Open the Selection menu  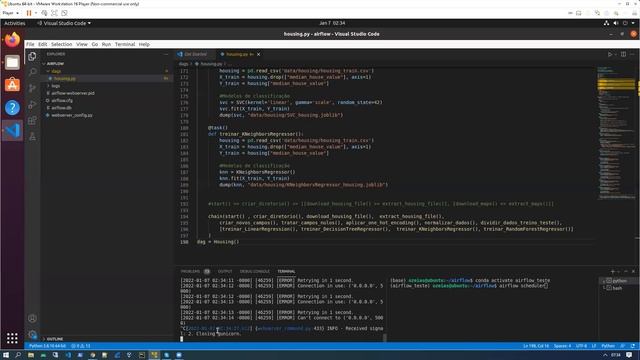tap(61, 44)
